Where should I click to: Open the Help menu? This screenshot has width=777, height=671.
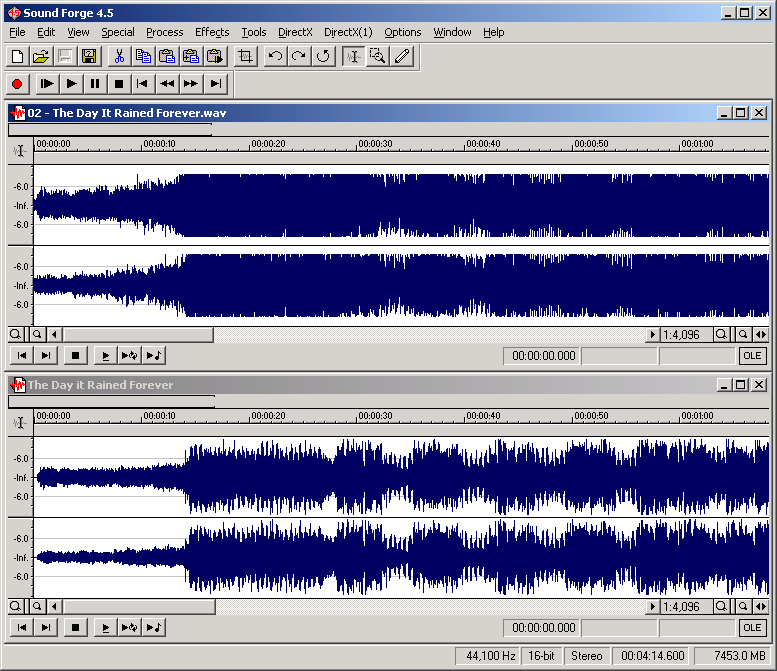[494, 32]
